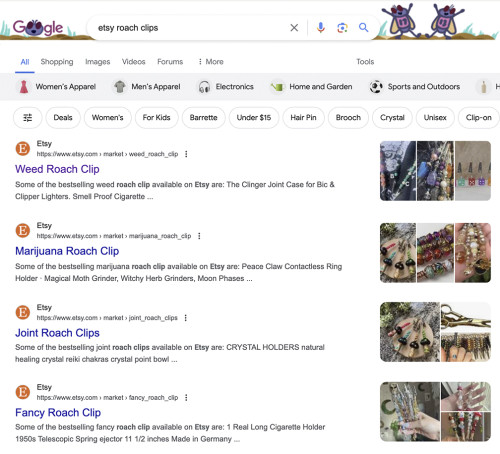Screen dimensions: 500x454
Task: Switch to the Images tab
Action: [x=97, y=62]
